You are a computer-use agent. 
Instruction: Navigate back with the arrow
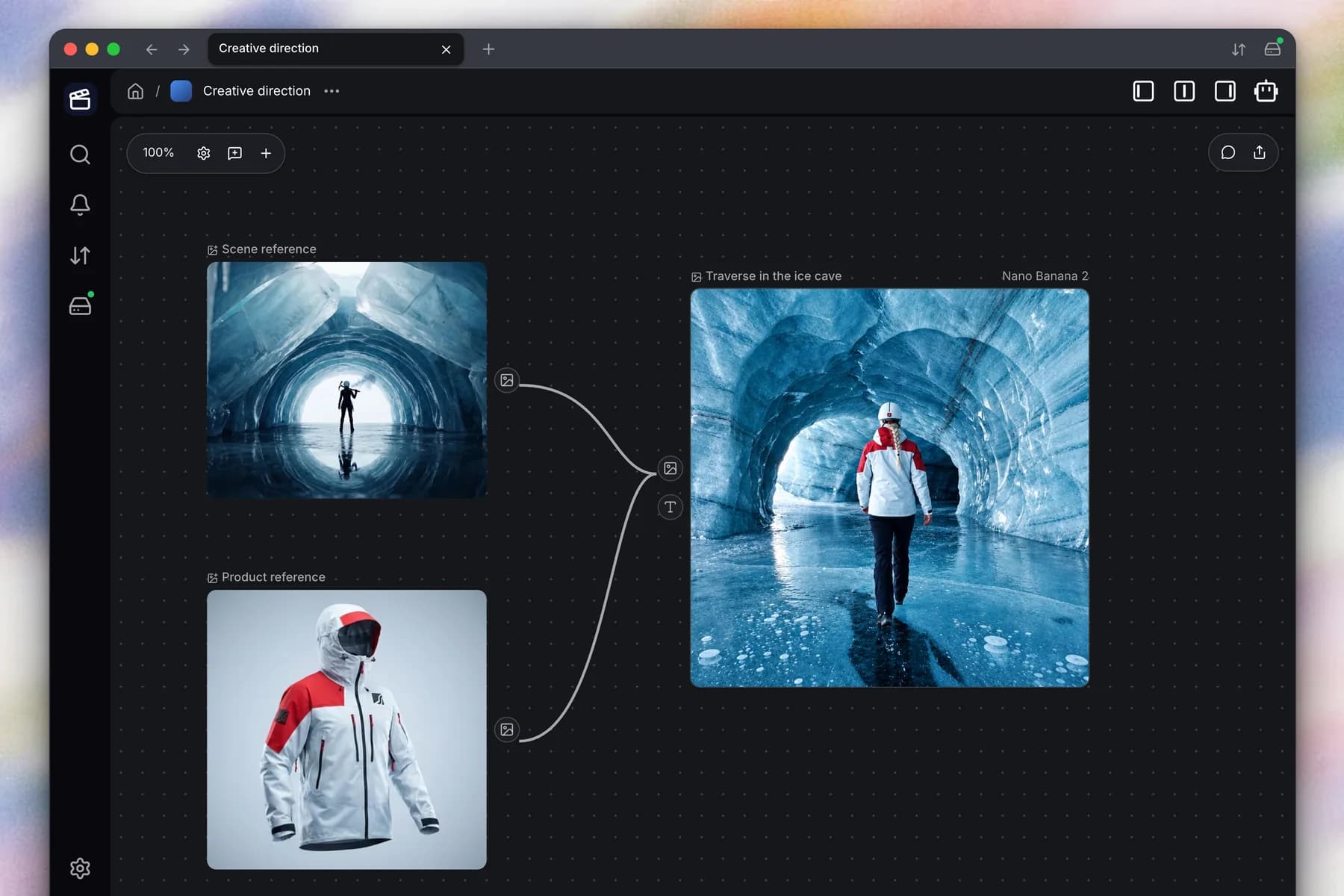coord(152,49)
